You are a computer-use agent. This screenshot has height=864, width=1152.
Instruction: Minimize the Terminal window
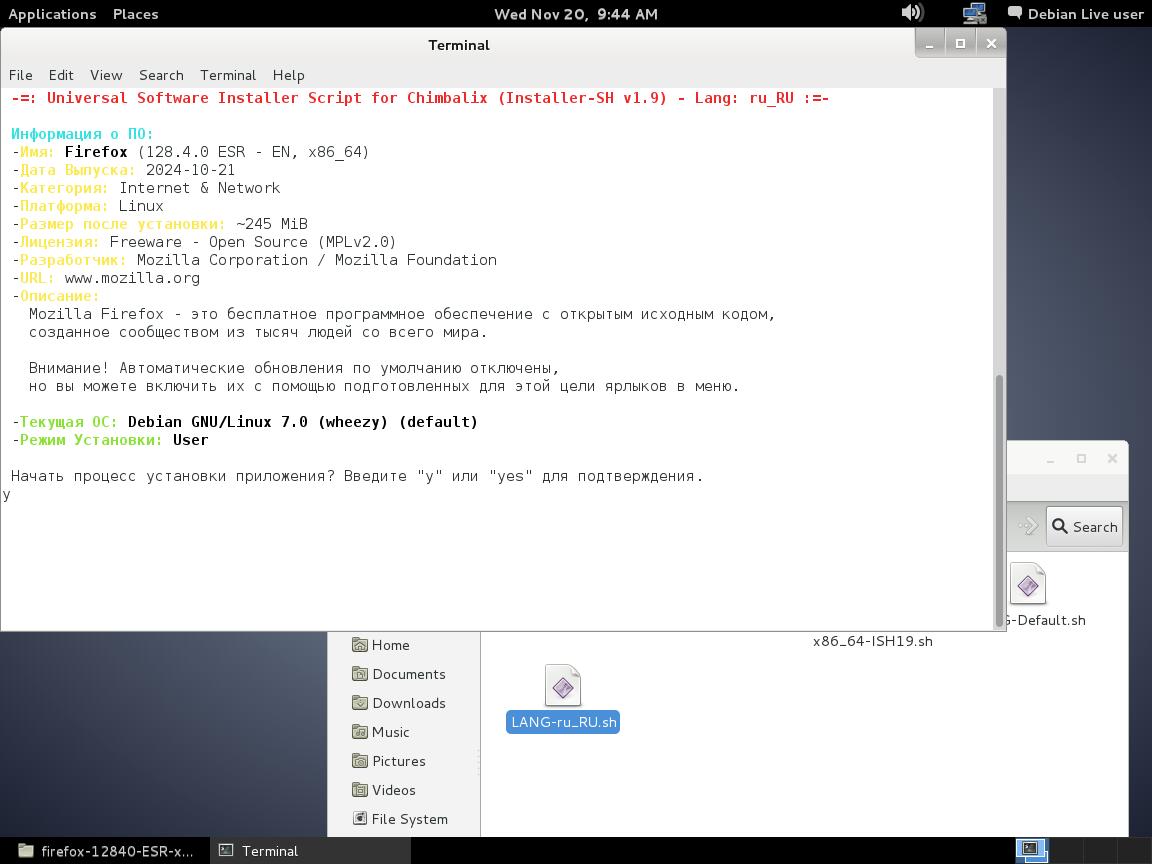click(929, 44)
